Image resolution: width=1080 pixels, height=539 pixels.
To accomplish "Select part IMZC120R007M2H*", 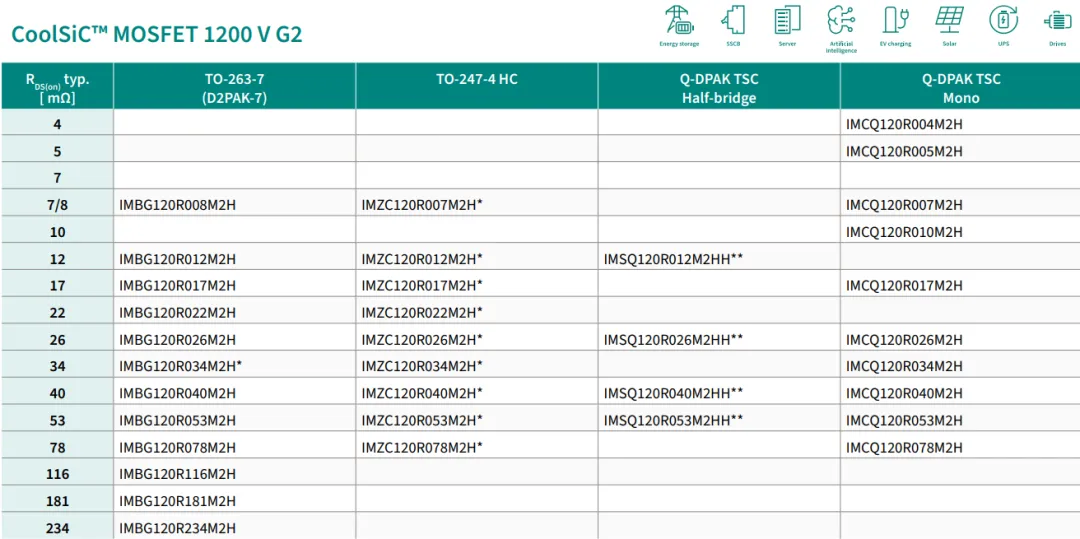I will pos(422,205).
